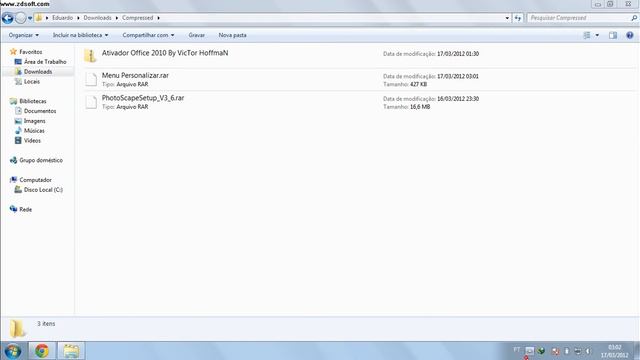Select Grupo doméstico in the sidebar

coord(41,160)
